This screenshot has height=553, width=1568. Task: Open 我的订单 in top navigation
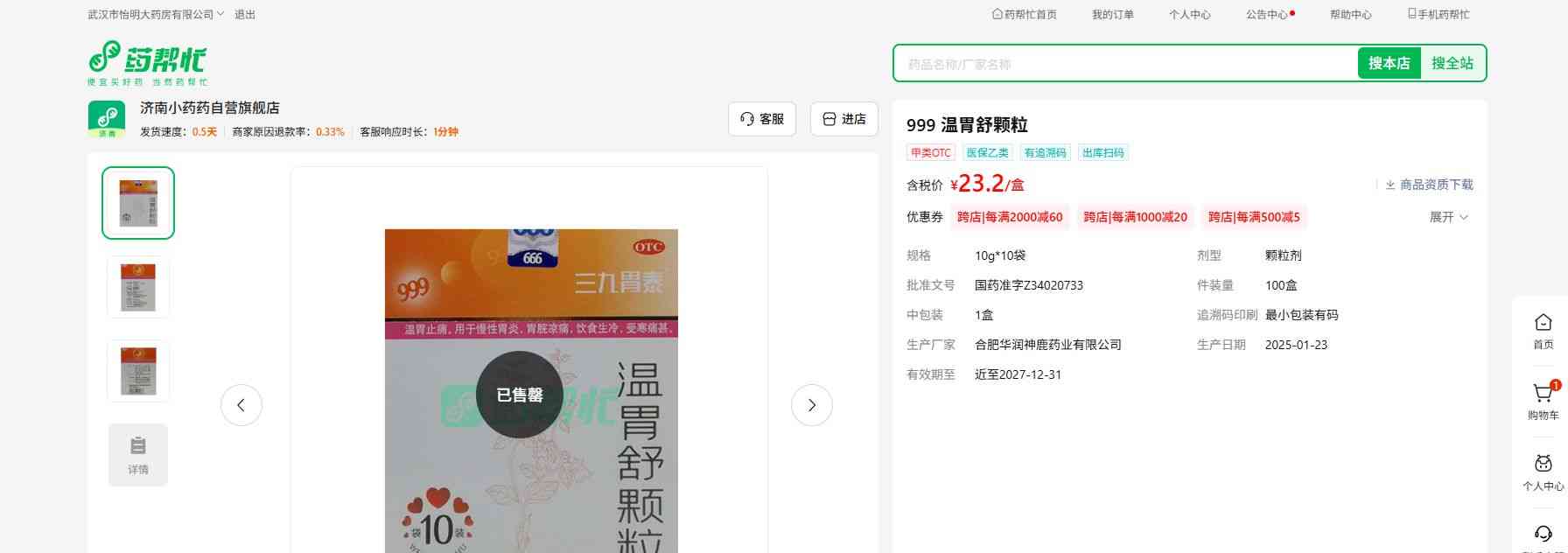click(1112, 15)
